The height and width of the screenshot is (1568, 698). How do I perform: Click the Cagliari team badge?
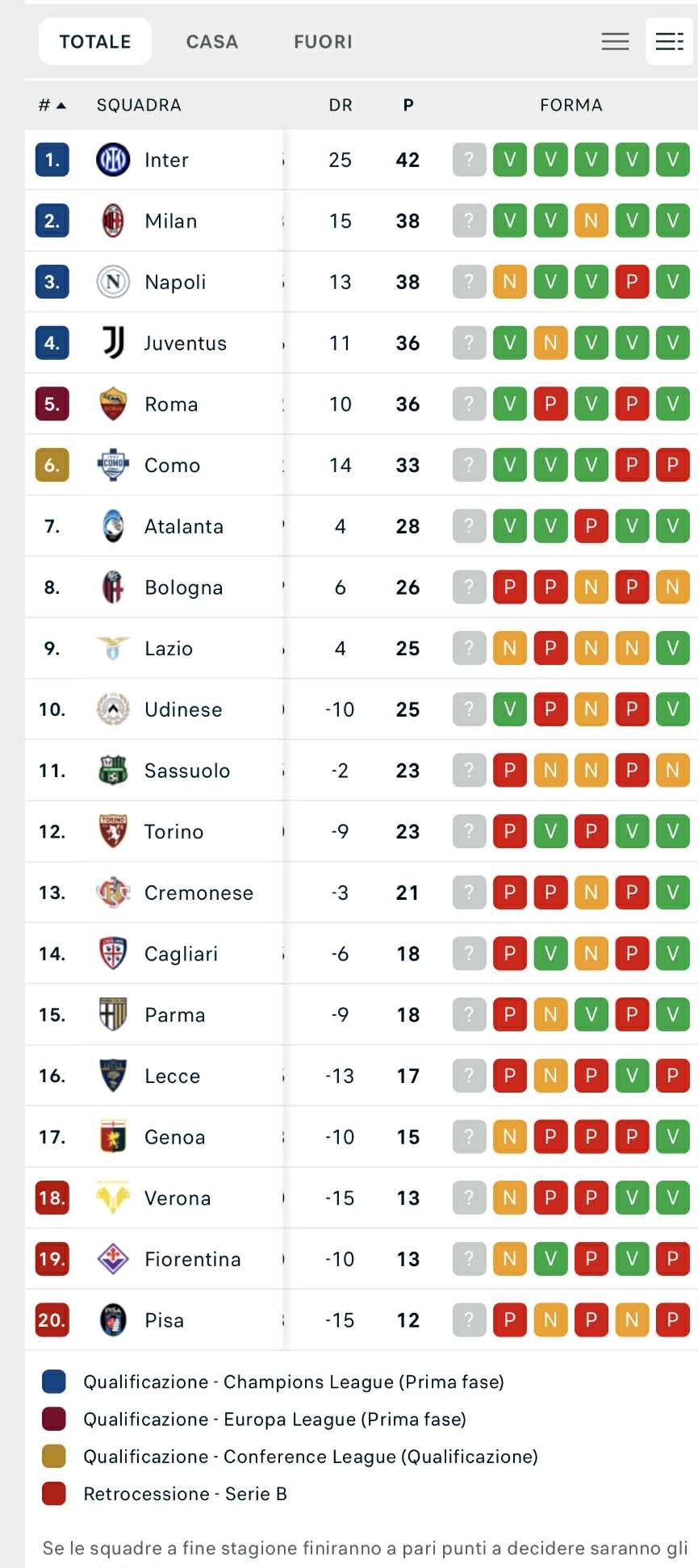tap(113, 954)
